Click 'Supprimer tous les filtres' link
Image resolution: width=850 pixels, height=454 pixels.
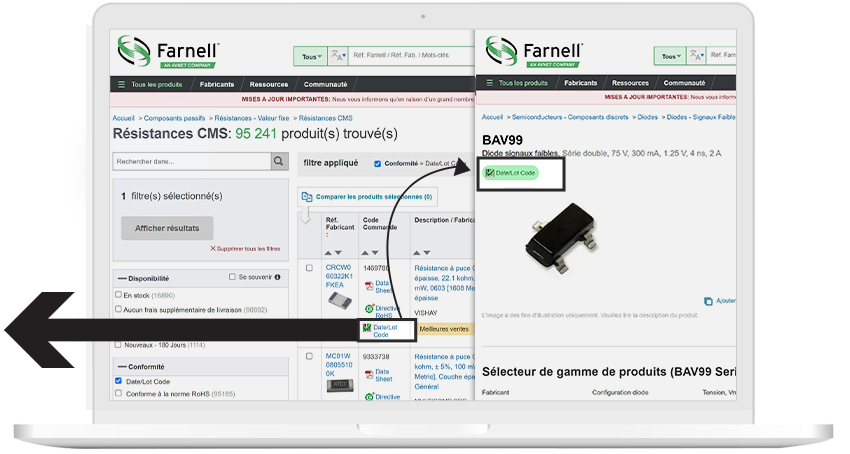pos(245,248)
